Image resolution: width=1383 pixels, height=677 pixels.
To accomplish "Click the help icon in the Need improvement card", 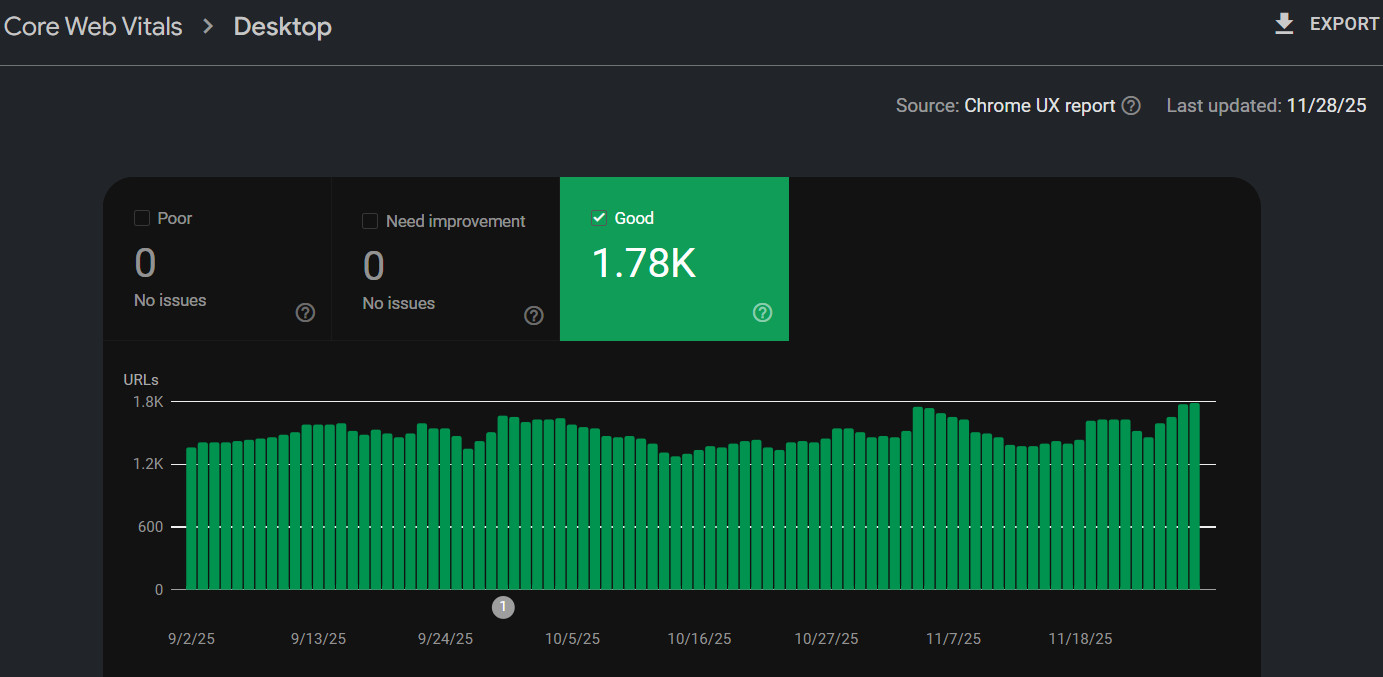I will click(x=533, y=315).
